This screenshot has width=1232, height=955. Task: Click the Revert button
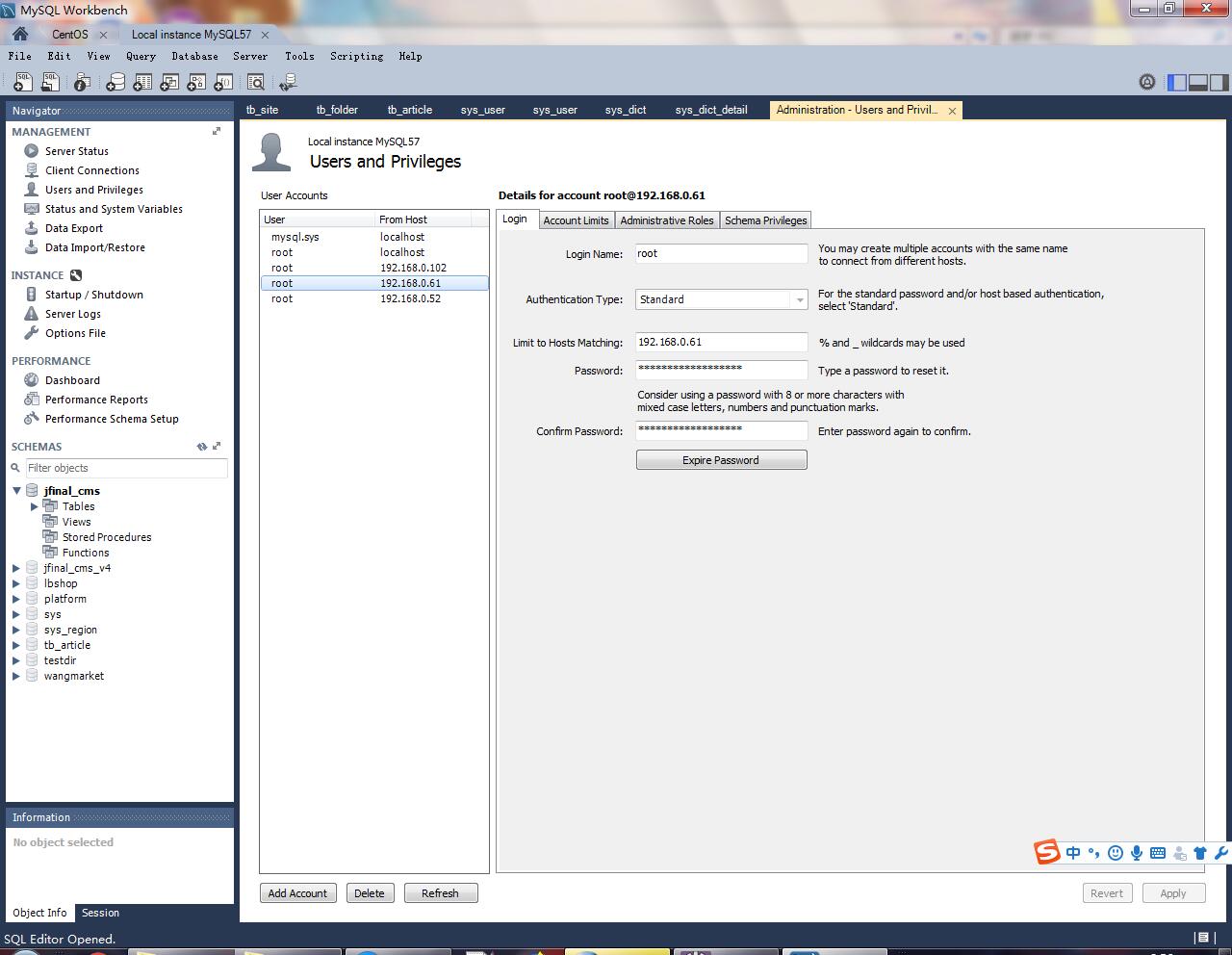click(1107, 893)
